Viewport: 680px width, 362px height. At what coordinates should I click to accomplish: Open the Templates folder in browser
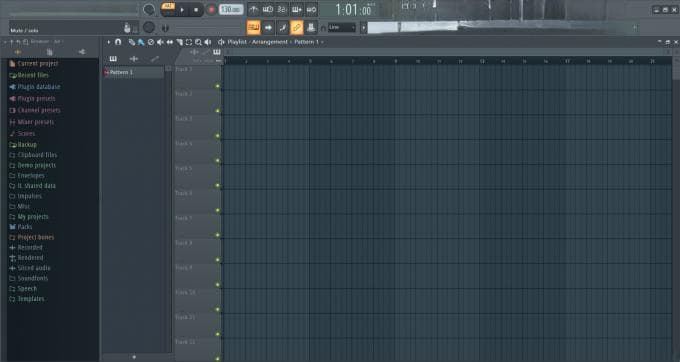(27, 299)
